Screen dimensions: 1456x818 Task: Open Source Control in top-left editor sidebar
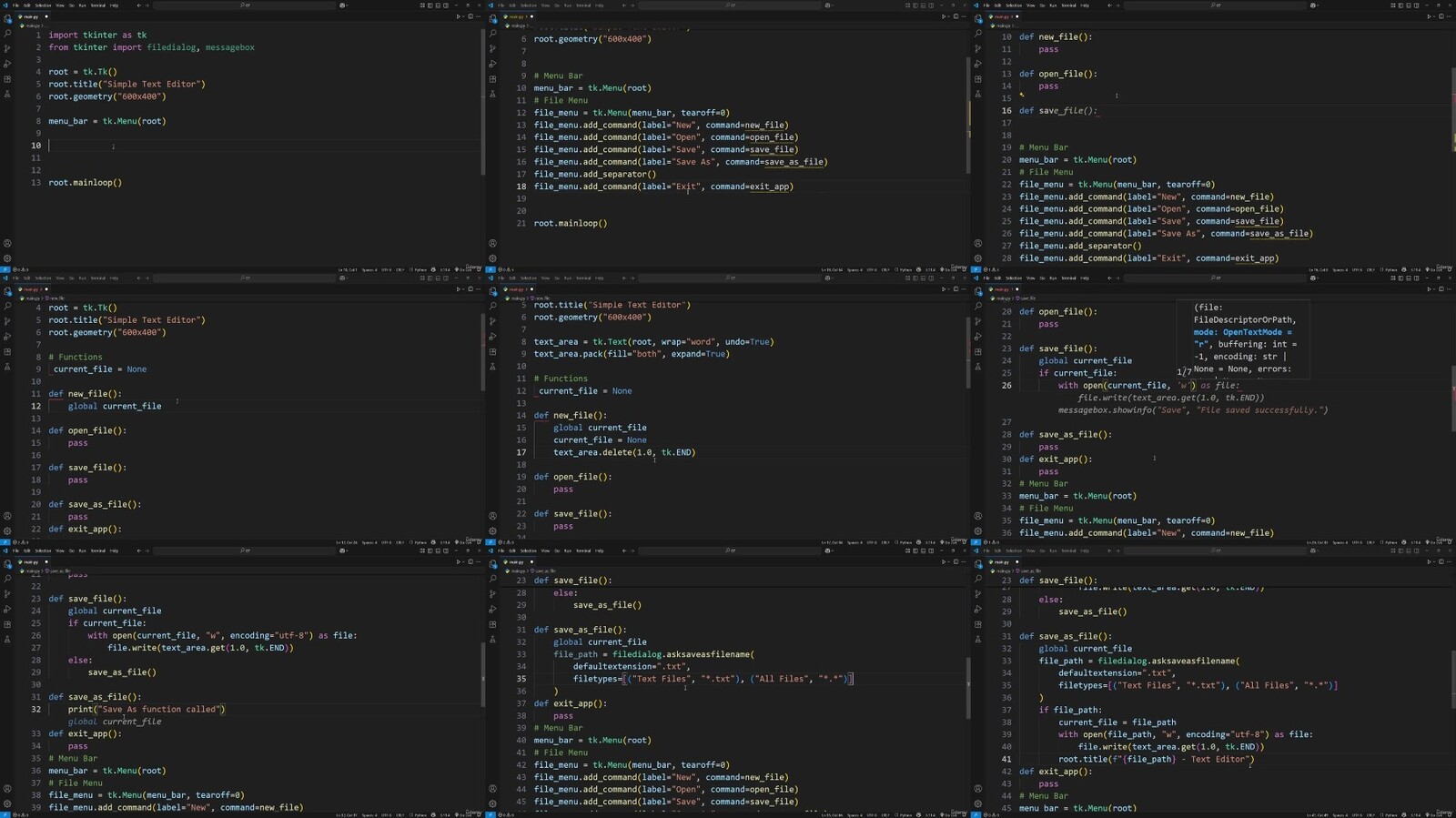[x=7, y=48]
